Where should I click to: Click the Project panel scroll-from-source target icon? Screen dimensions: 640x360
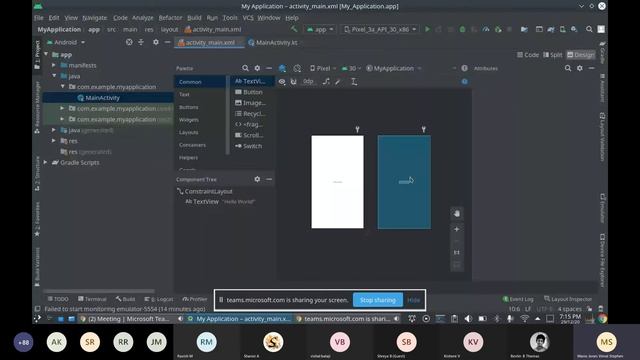coord(129,42)
